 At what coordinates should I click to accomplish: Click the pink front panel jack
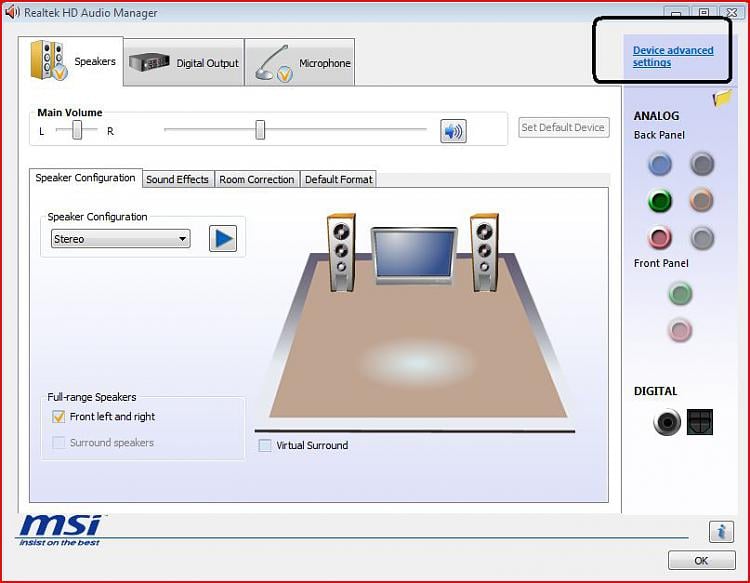point(680,330)
